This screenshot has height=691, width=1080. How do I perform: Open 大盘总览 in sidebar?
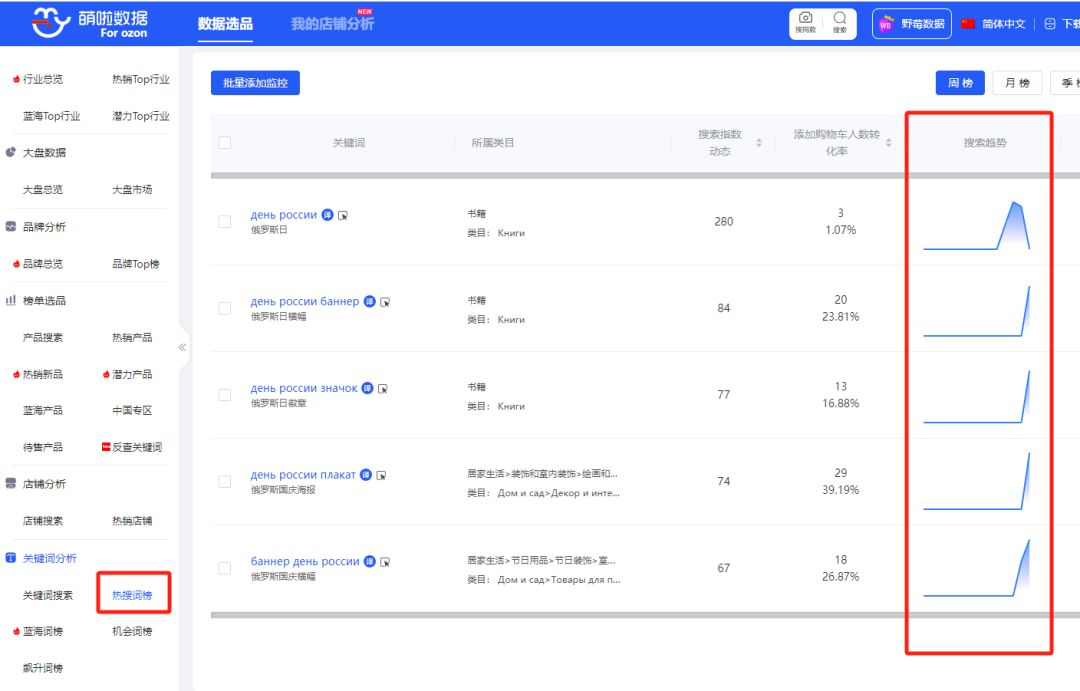point(43,189)
